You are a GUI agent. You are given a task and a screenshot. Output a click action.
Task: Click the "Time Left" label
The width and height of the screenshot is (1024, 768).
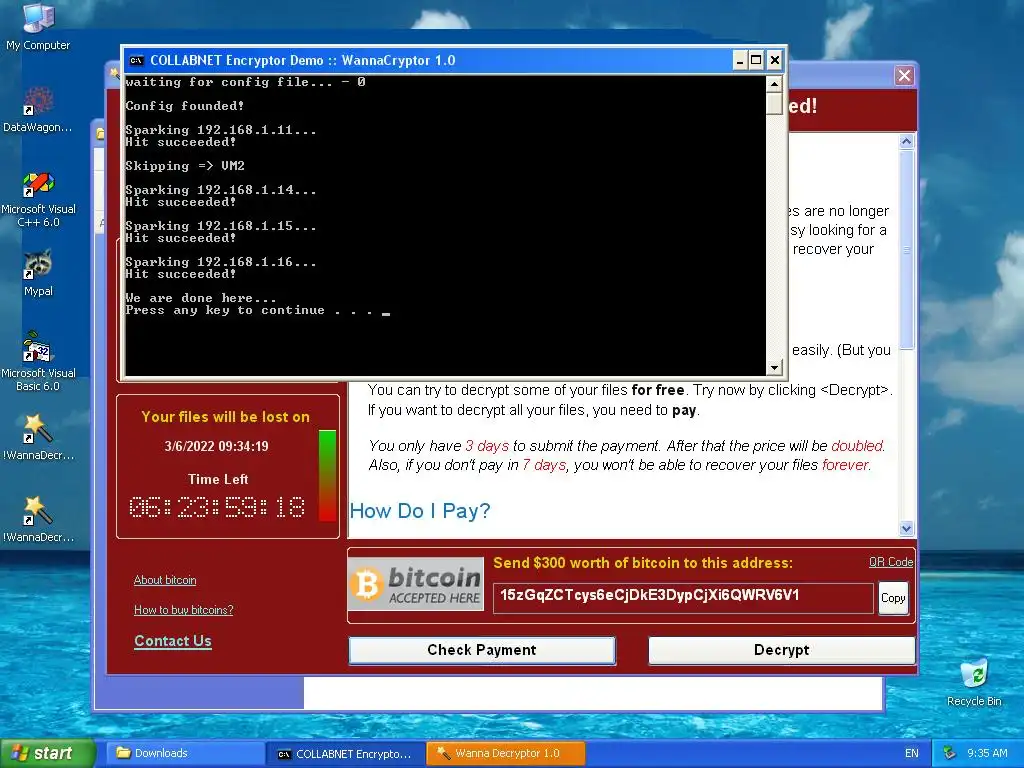pyautogui.click(x=218, y=479)
